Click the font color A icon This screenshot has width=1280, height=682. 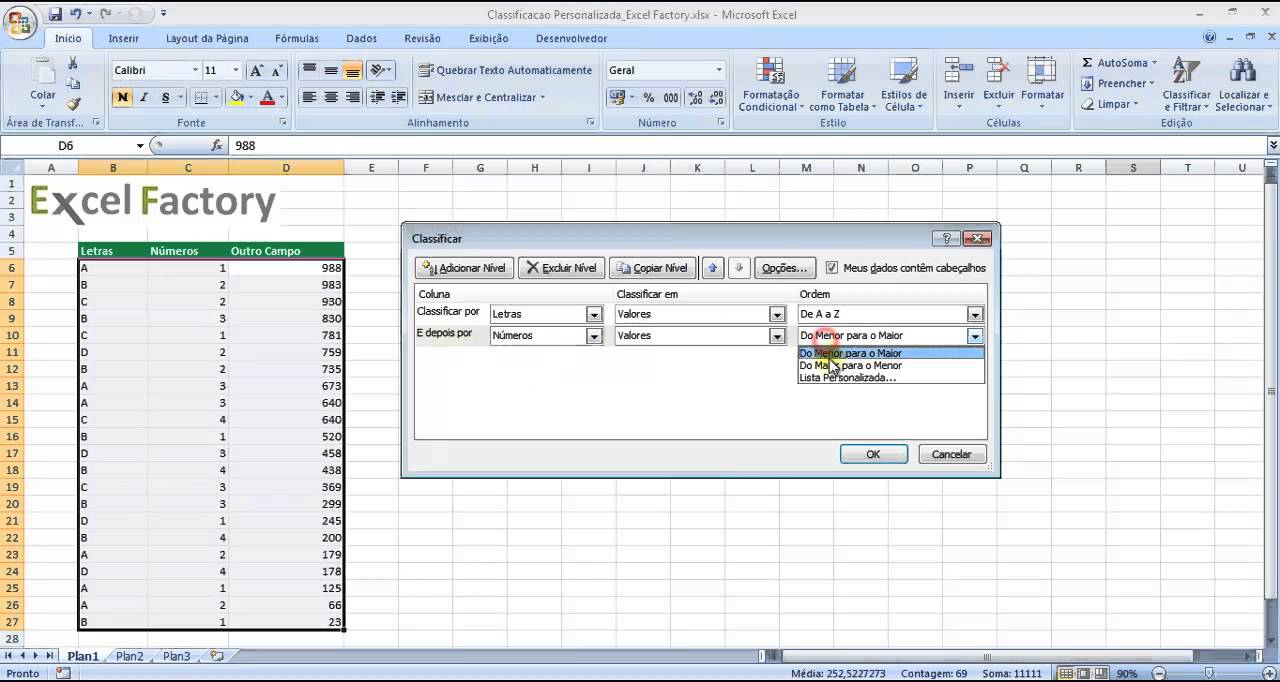click(x=268, y=97)
